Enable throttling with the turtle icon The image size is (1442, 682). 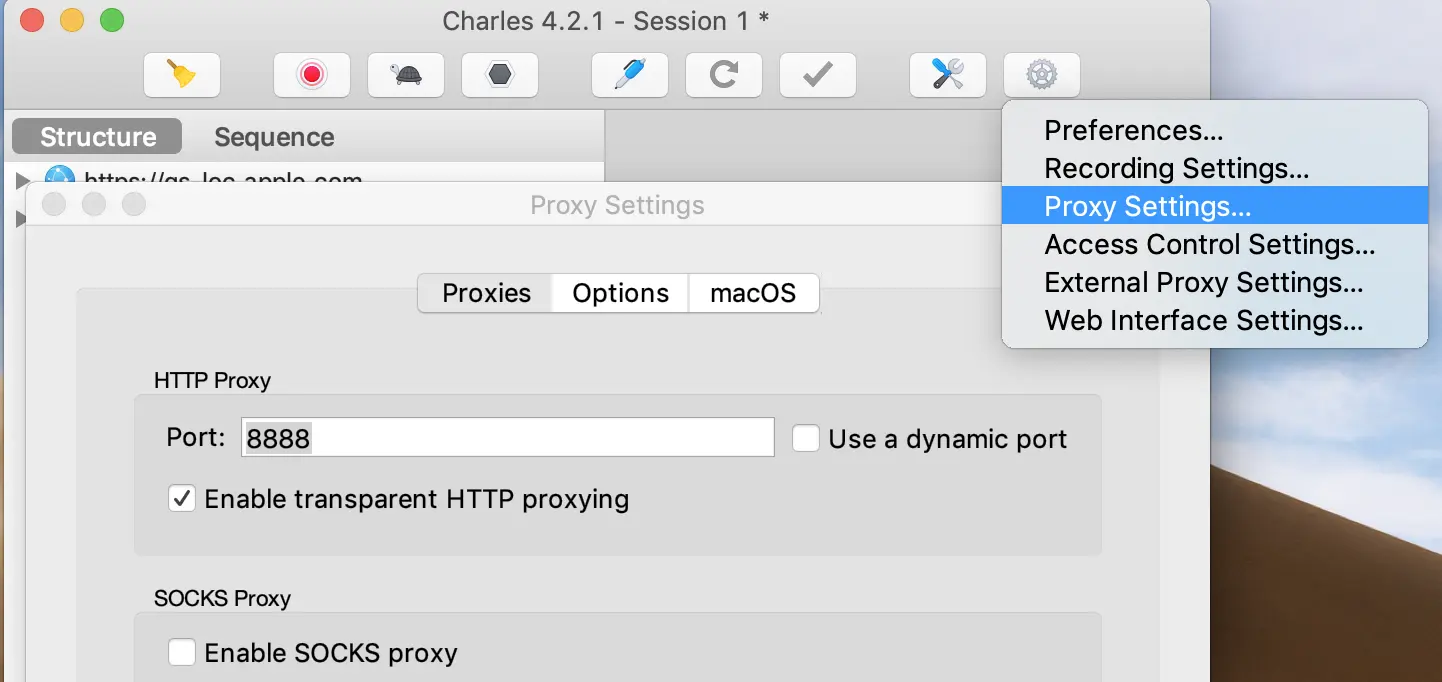tap(406, 75)
